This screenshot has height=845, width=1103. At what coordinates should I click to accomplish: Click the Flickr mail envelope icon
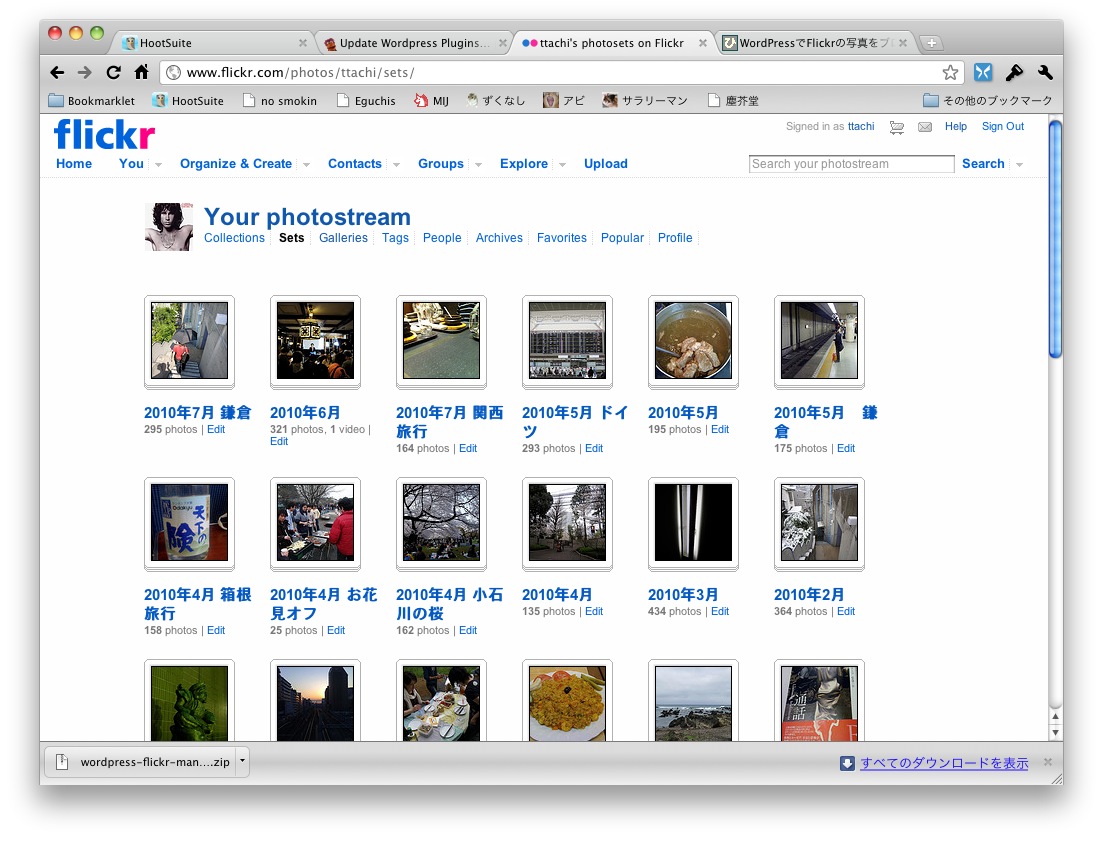point(925,127)
